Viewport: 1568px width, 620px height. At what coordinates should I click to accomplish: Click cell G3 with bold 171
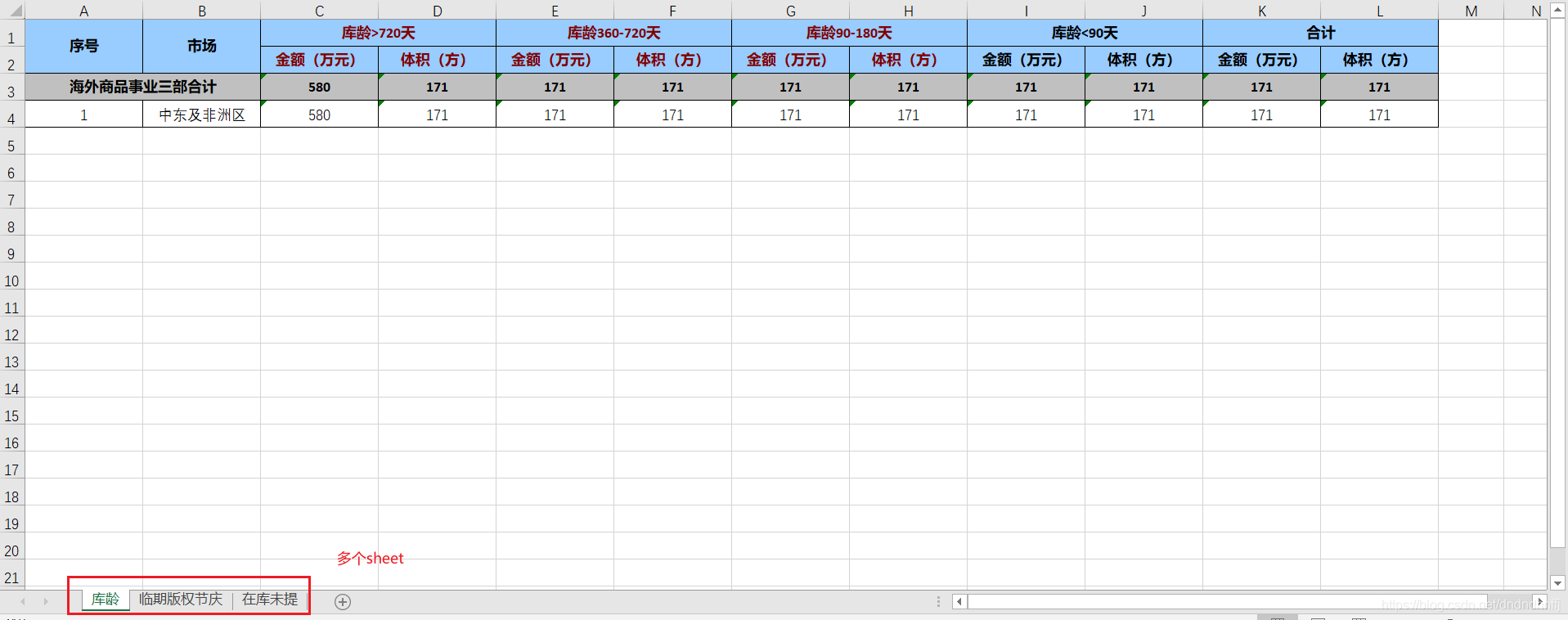pos(791,87)
